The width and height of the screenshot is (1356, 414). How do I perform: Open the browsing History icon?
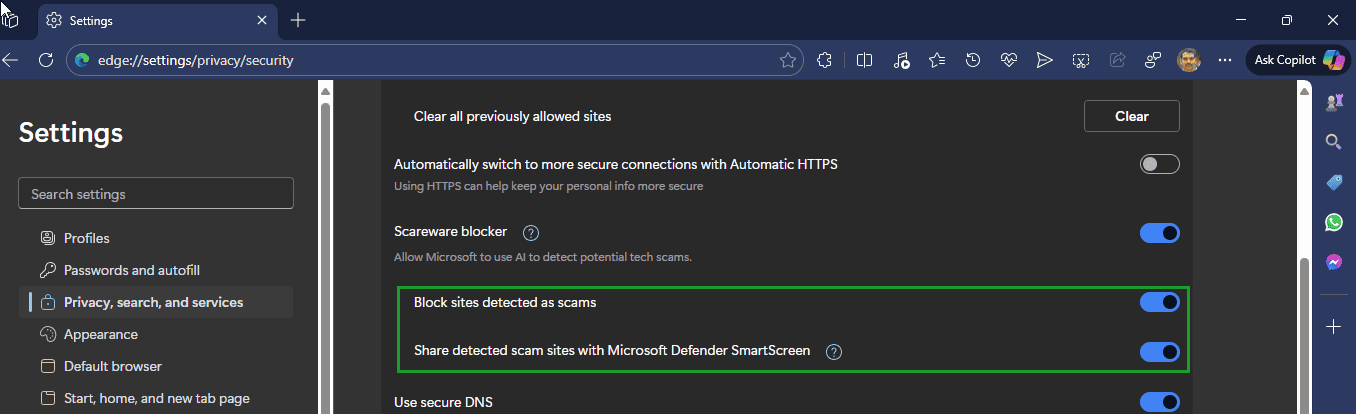point(973,60)
